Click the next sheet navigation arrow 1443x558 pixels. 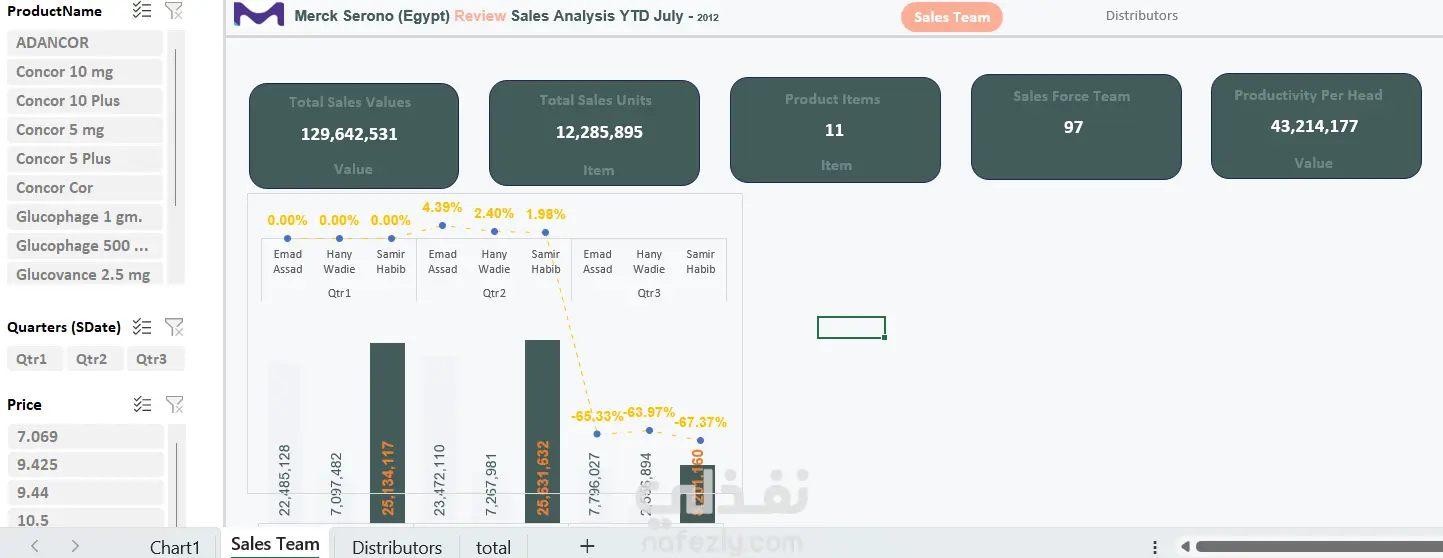tap(75, 546)
